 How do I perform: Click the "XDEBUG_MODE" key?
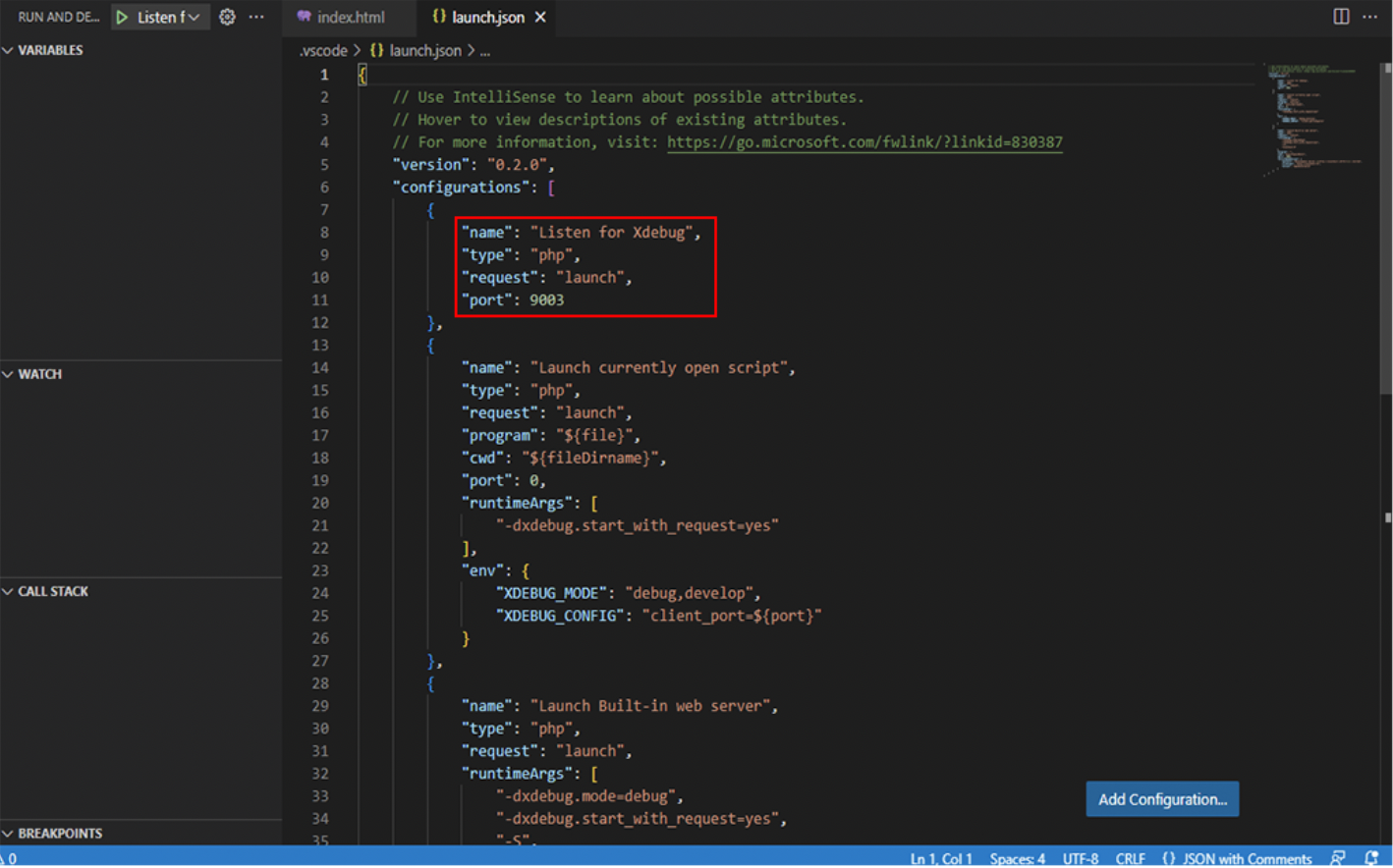(551, 594)
